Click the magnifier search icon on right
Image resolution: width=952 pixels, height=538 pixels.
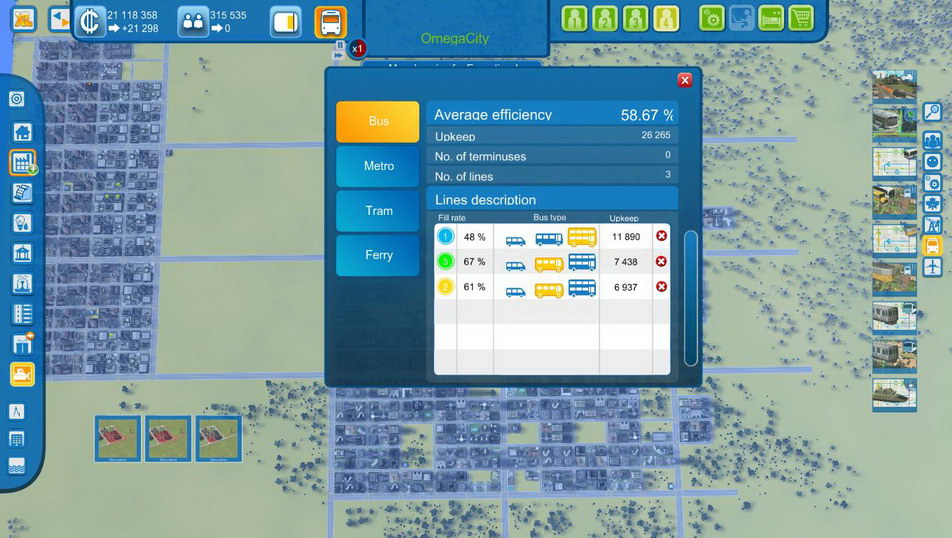[933, 112]
